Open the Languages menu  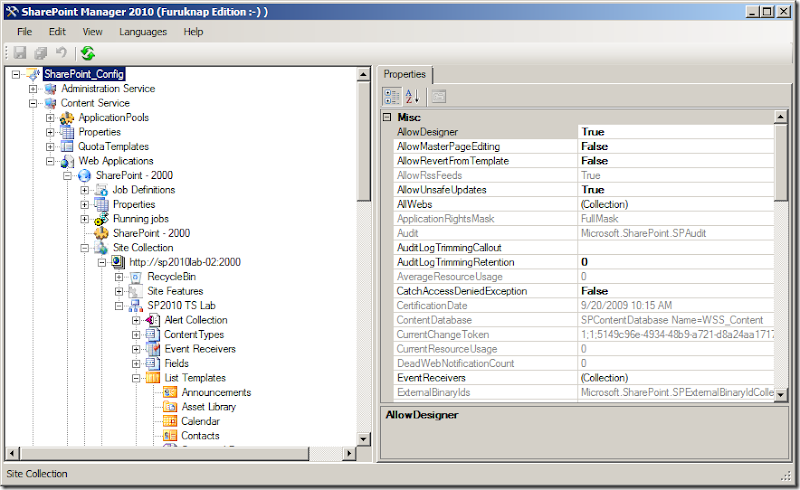[x=143, y=32]
